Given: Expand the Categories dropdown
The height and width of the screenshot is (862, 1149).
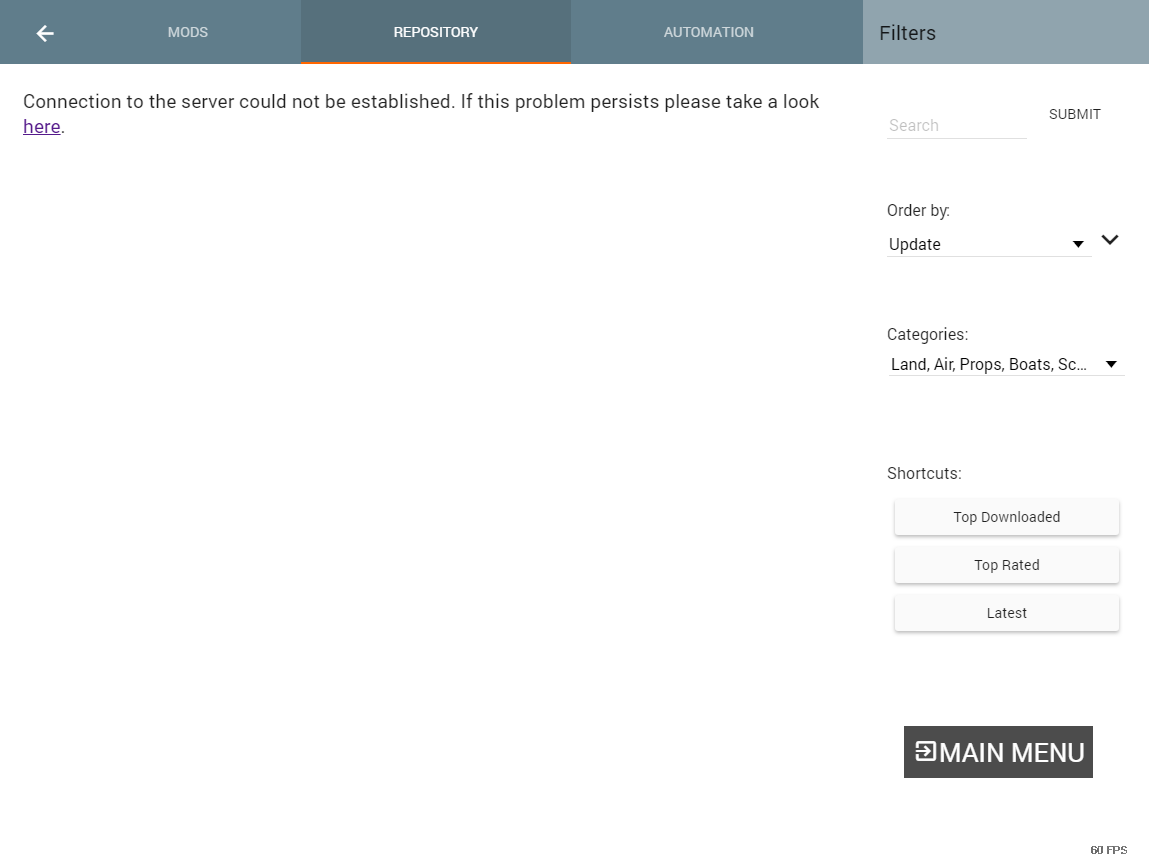Looking at the screenshot, I should coord(1006,364).
